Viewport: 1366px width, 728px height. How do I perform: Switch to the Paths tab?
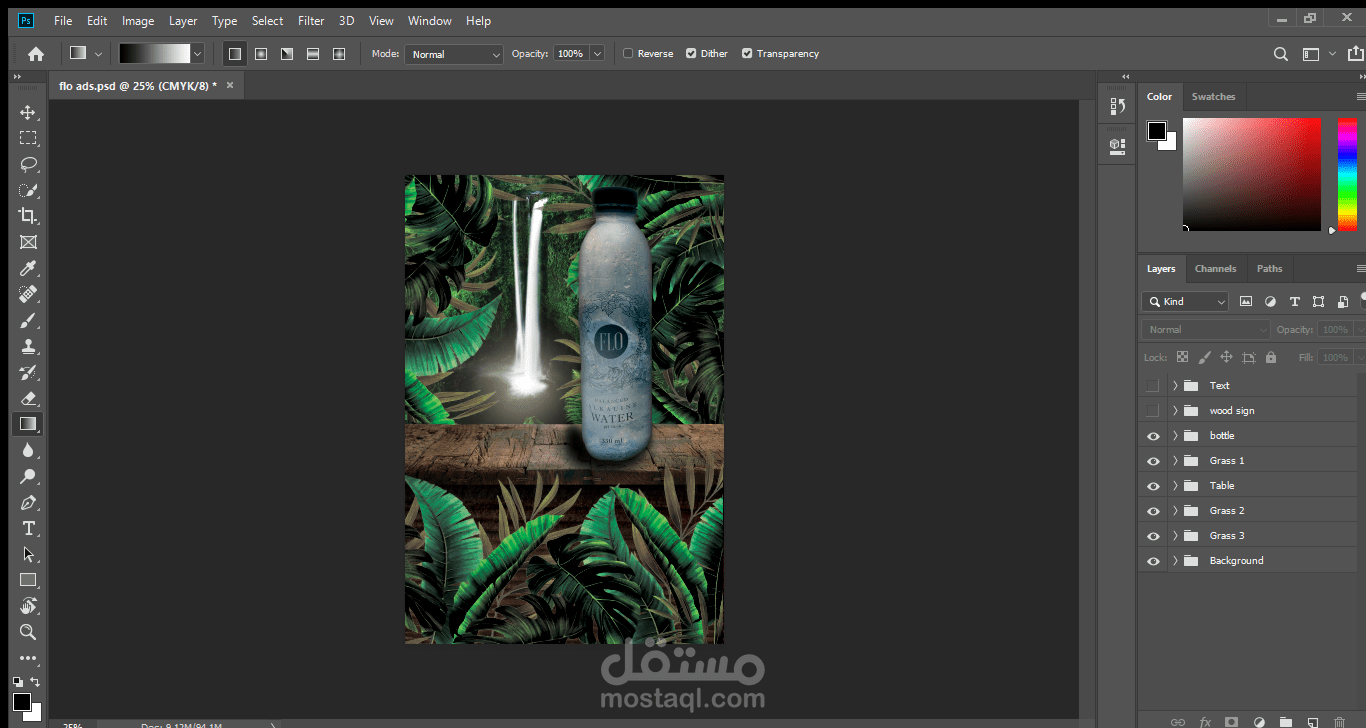coord(1269,269)
